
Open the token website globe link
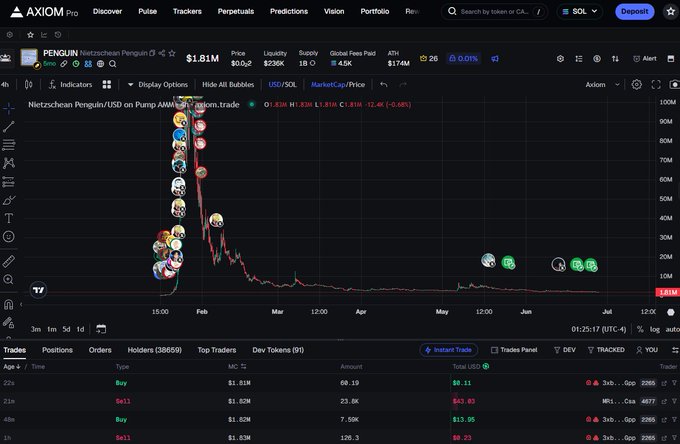100,64
